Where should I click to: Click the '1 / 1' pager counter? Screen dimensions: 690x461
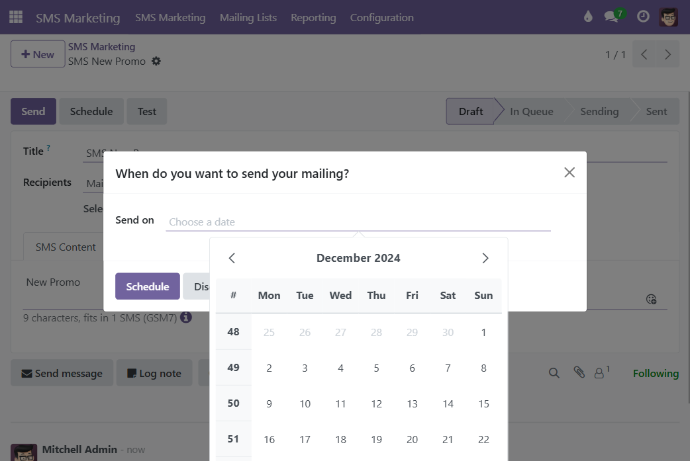[x=615, y=55]
